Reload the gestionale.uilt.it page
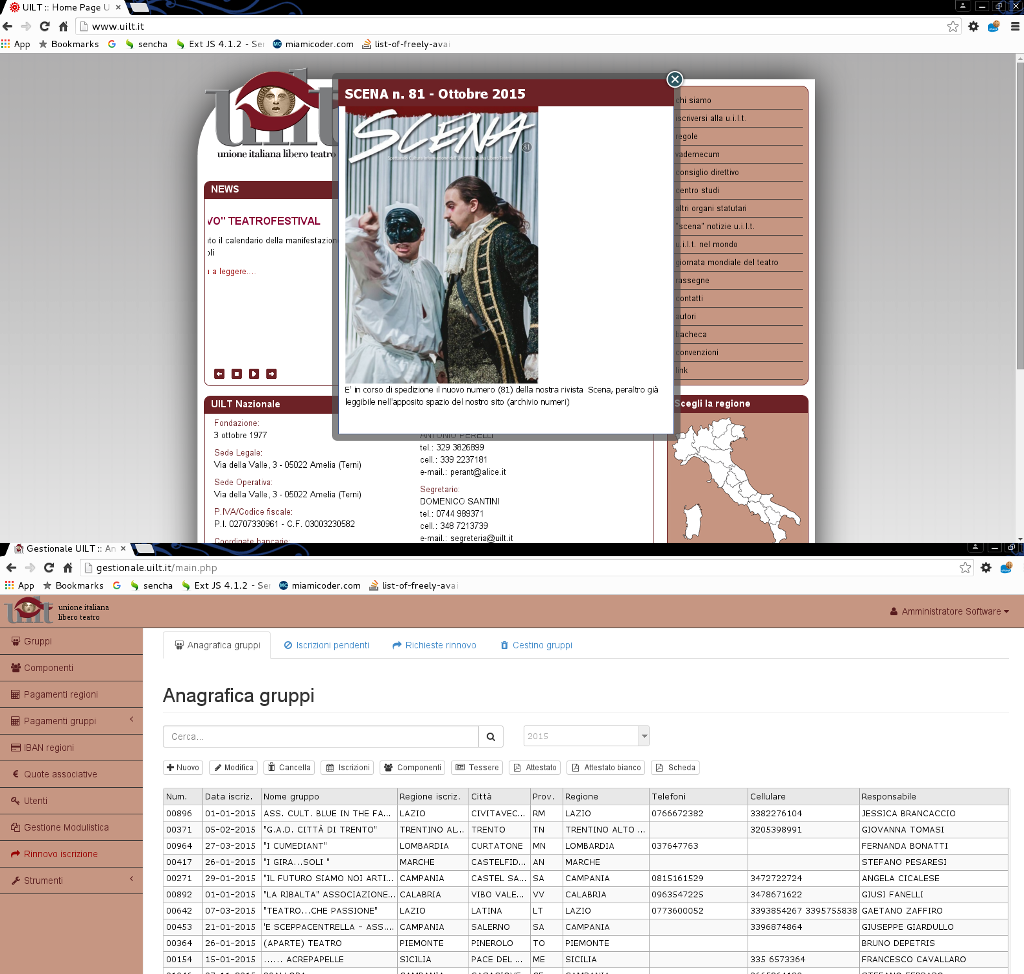 click(x=49, y=568)
